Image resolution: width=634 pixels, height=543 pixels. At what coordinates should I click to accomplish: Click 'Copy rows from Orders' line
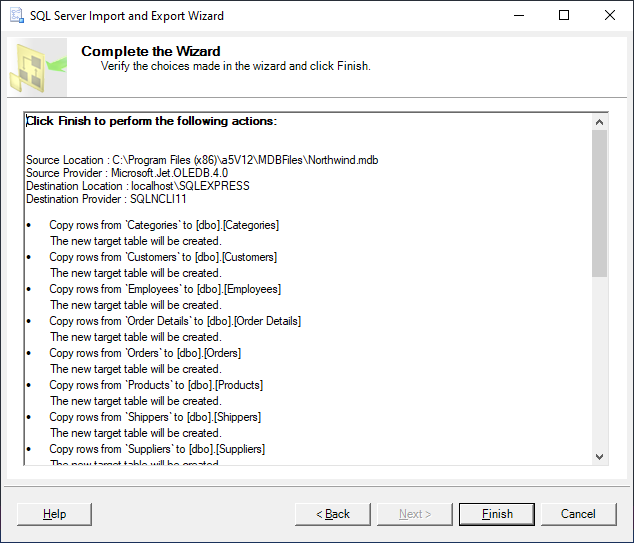click(x=145, y=353)
